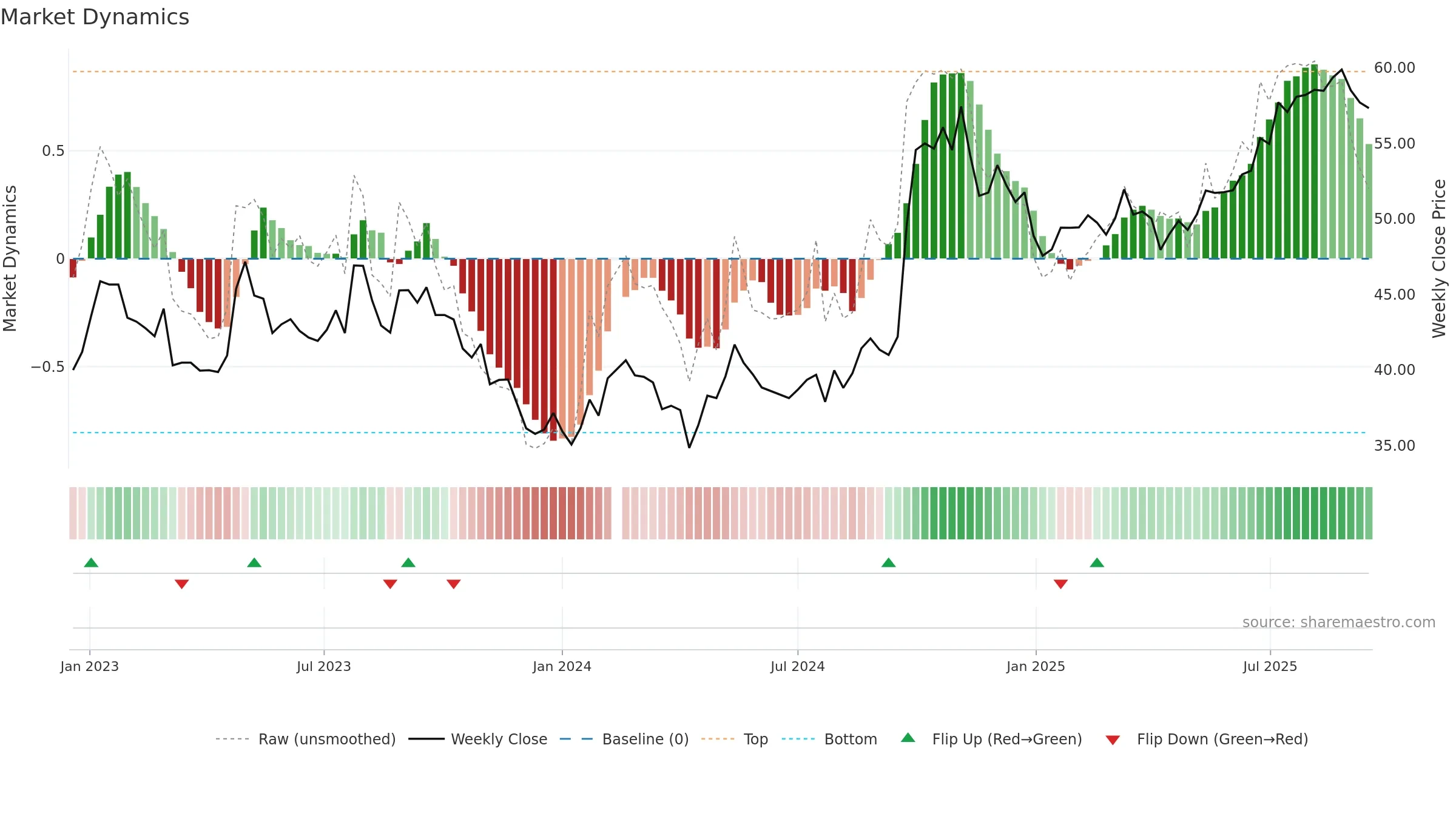Click the 40.00 price axis value
This screenshot has height=819, width=1456.
tap(1395, 369)
